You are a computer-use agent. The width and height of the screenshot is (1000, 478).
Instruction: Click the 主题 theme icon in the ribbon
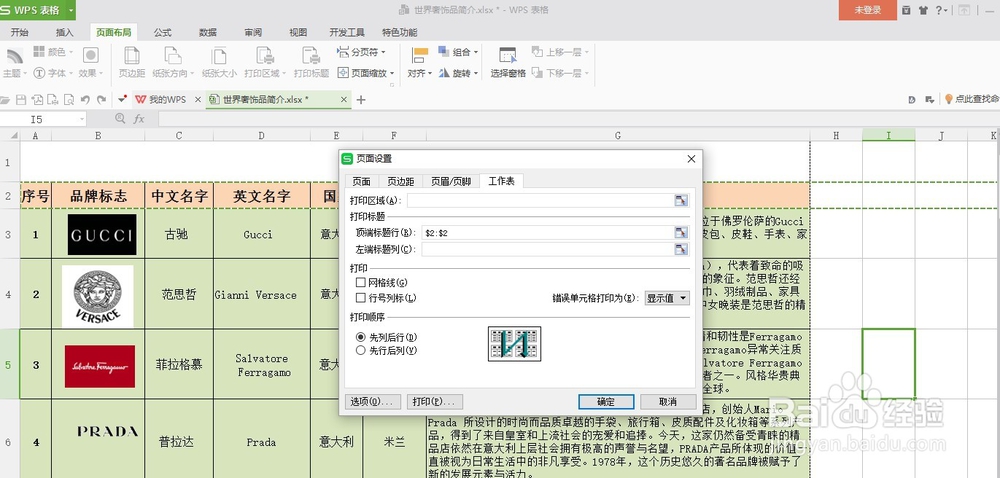[x=14, y=56]
